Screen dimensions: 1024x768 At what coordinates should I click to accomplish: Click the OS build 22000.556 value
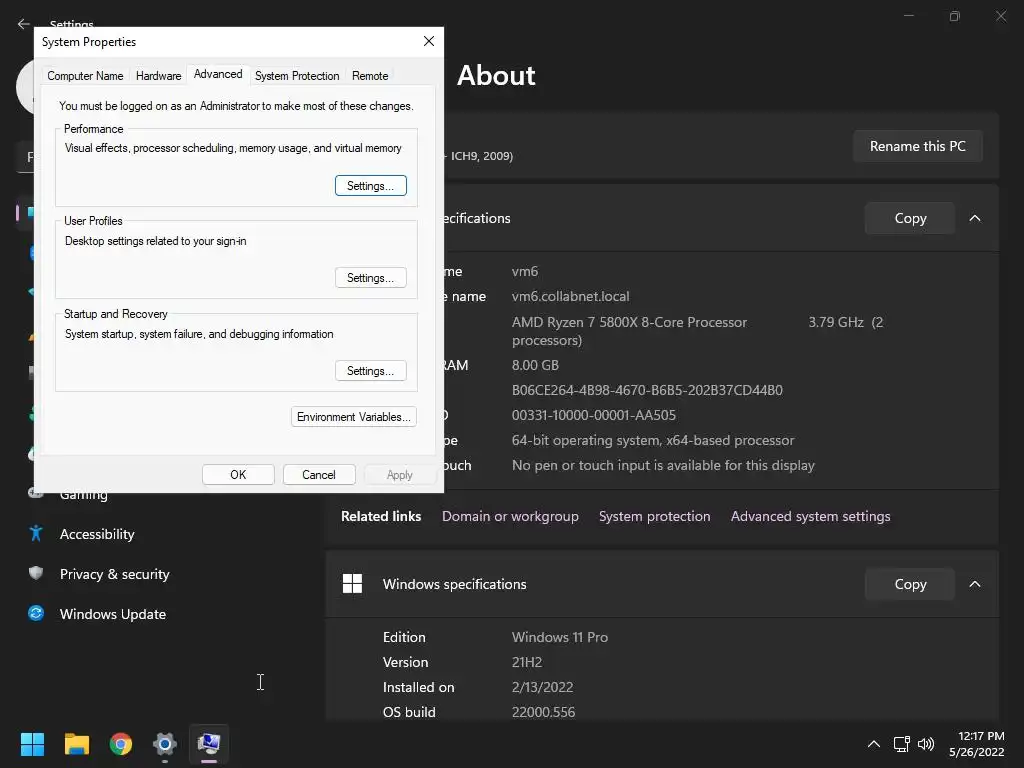click(543, 712)
